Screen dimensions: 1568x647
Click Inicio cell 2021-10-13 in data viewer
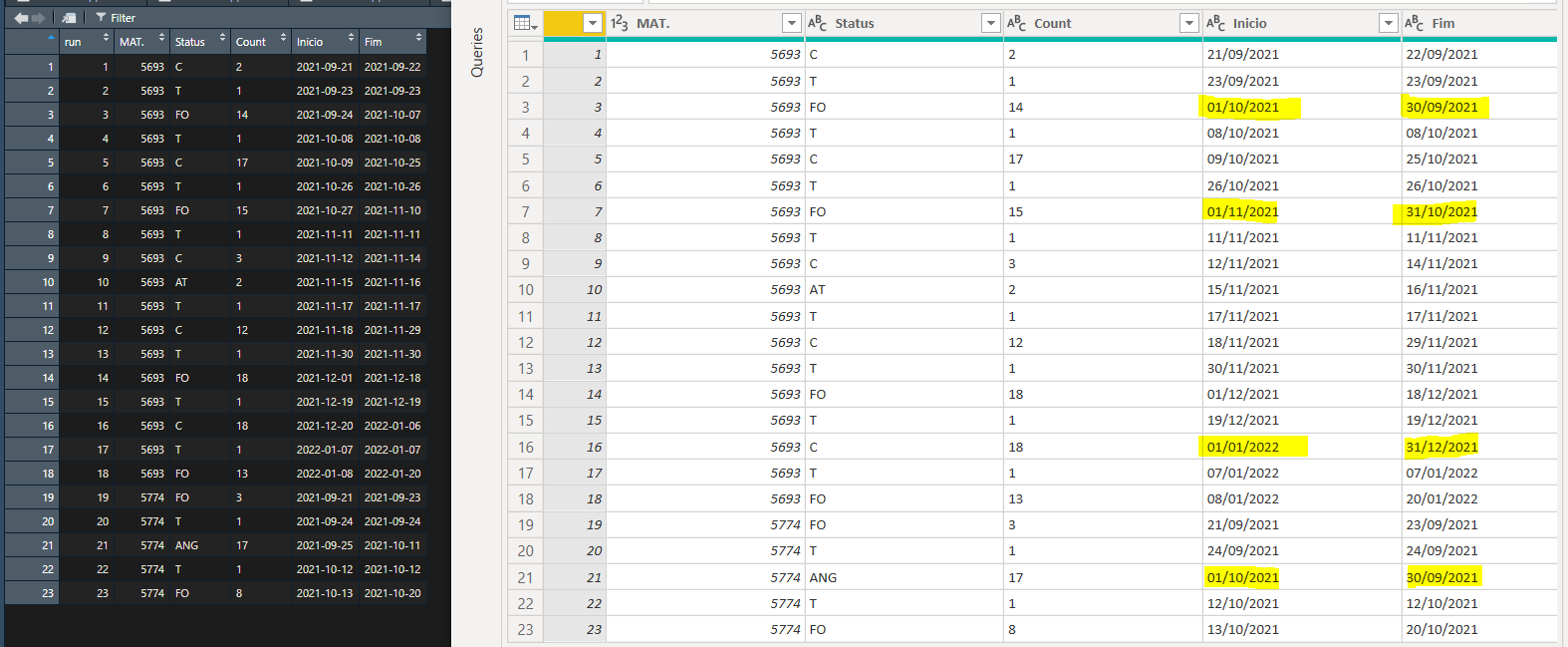[x=325, y=593]
